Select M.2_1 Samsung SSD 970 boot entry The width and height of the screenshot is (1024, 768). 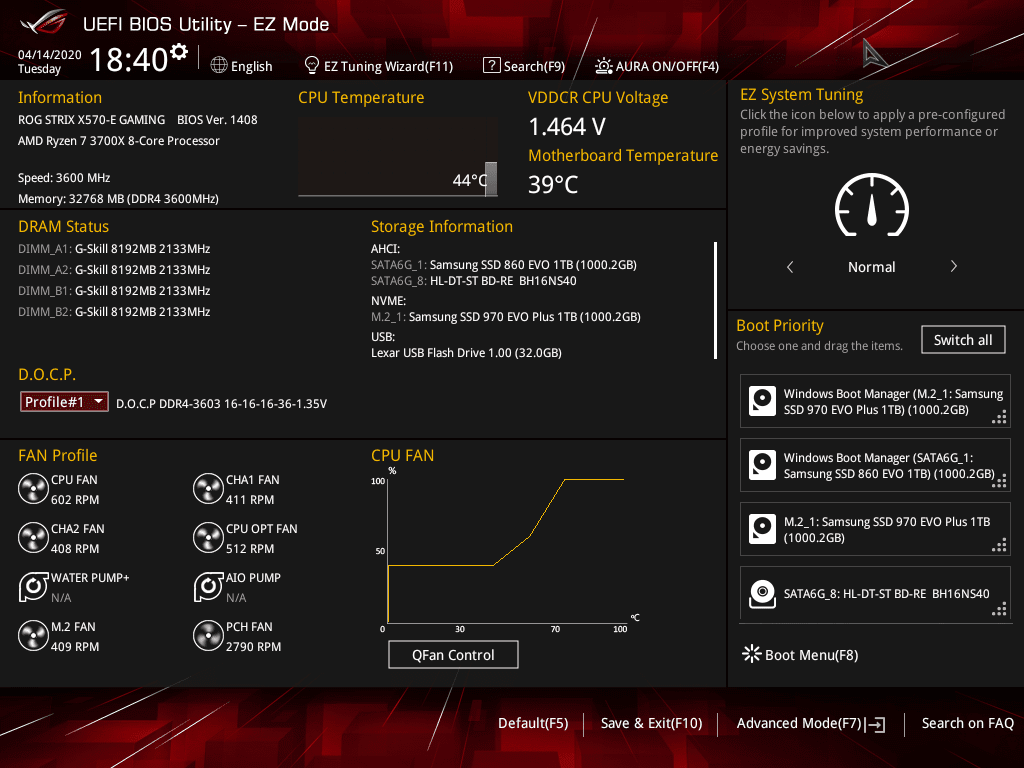point(875,529)
